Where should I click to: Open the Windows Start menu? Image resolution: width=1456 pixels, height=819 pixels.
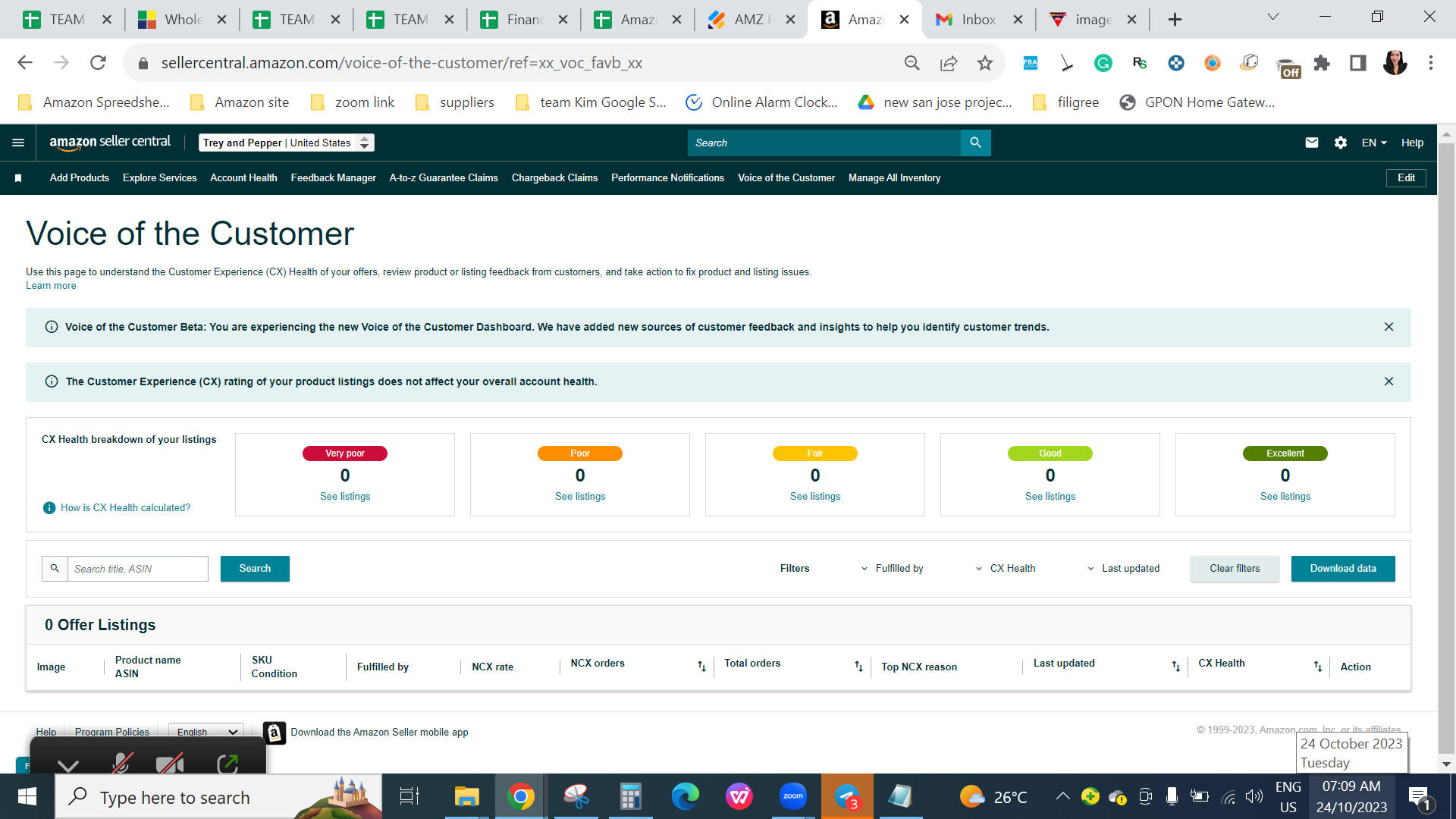click(27, 796)
